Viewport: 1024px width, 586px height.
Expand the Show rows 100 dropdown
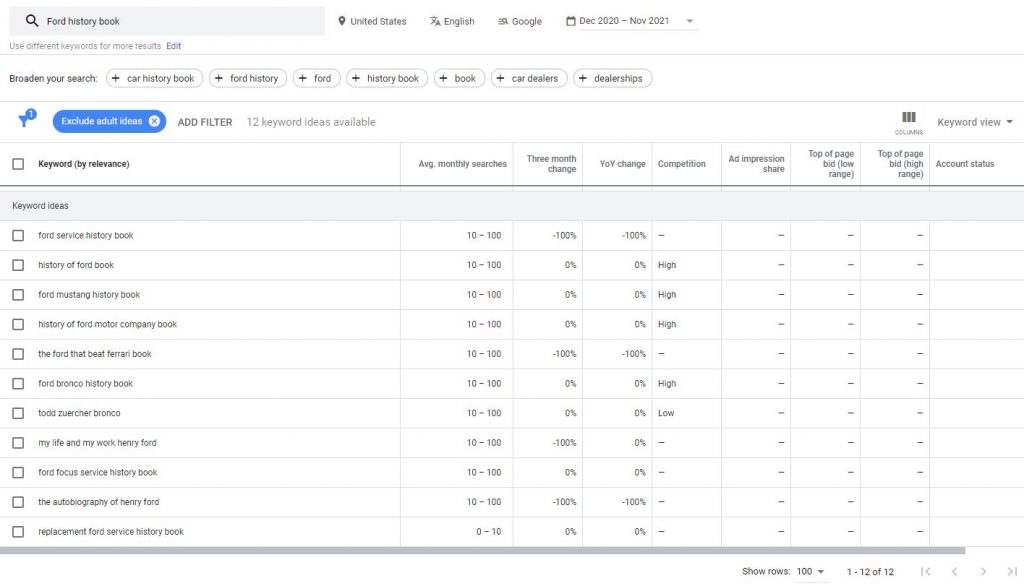coord(811,572)
